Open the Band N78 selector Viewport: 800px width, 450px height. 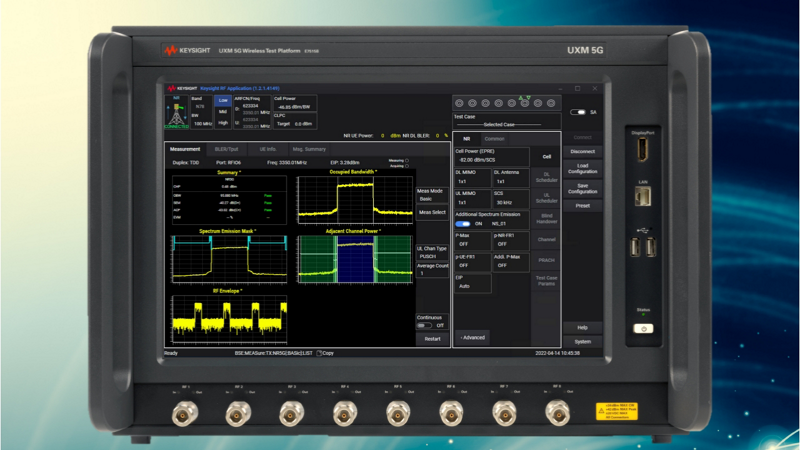tap(201, 103)
